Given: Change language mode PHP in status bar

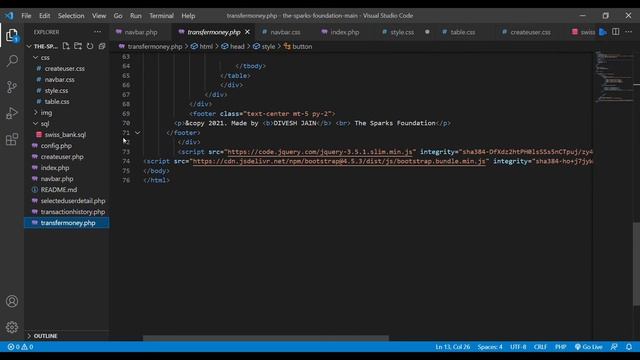Looking at the screenshot, I should click(560, 347).
